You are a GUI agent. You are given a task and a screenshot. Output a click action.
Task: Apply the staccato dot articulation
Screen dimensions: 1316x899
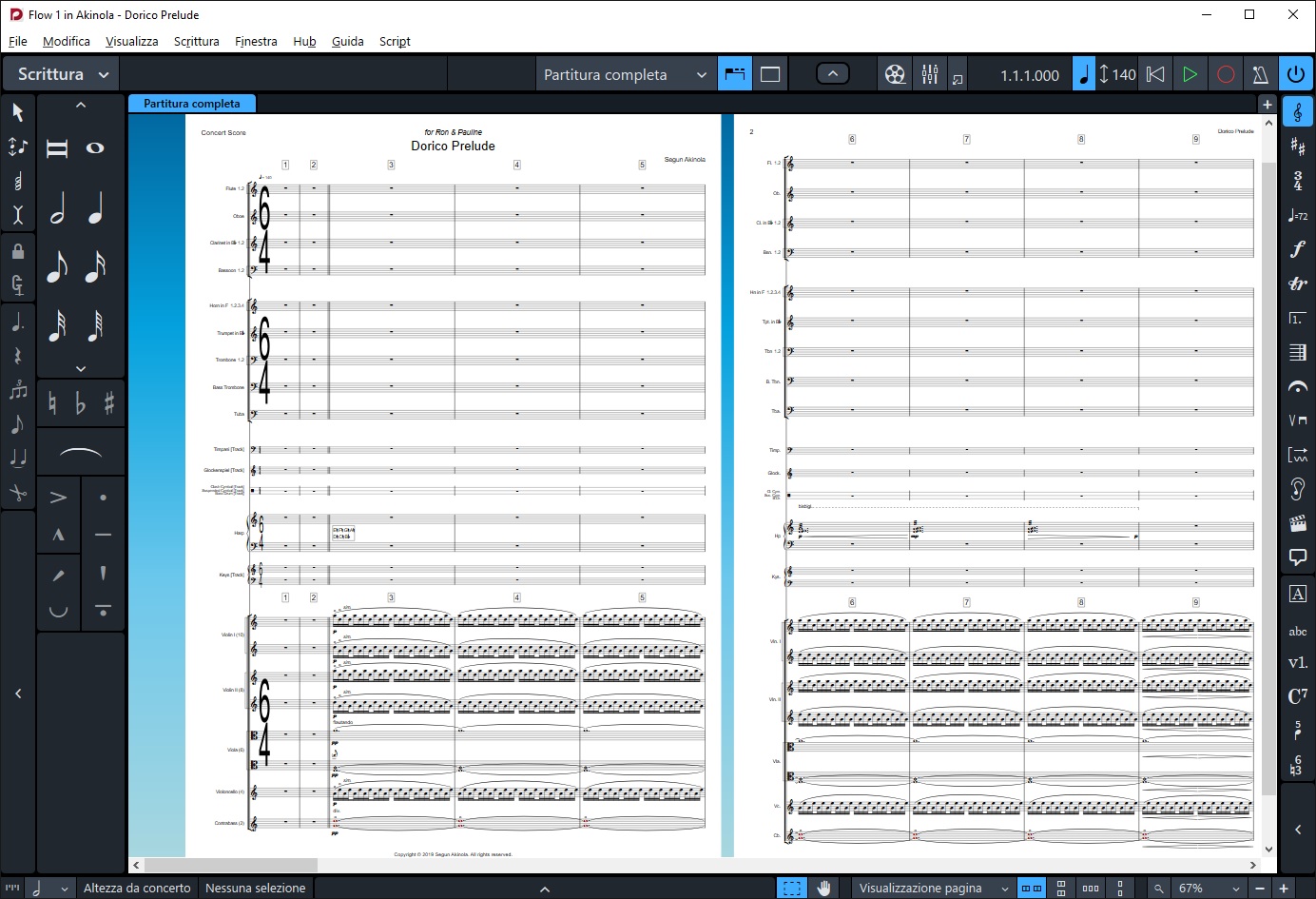(x=103, y=497)
